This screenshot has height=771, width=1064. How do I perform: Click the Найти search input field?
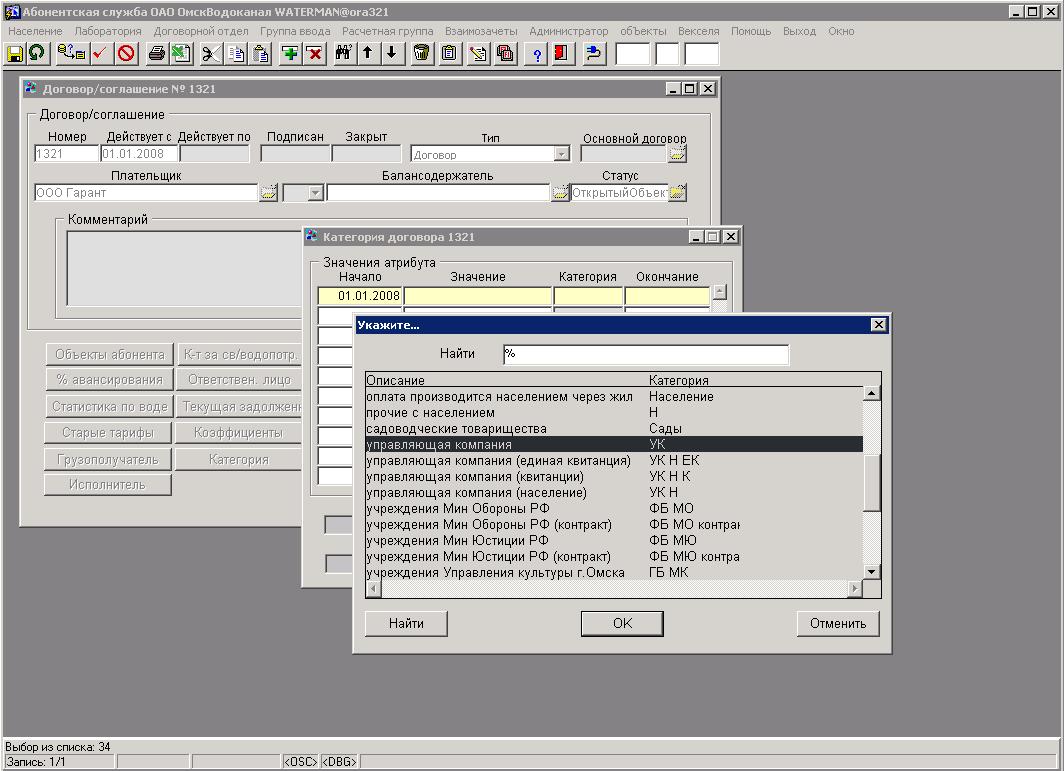point(645,355)
